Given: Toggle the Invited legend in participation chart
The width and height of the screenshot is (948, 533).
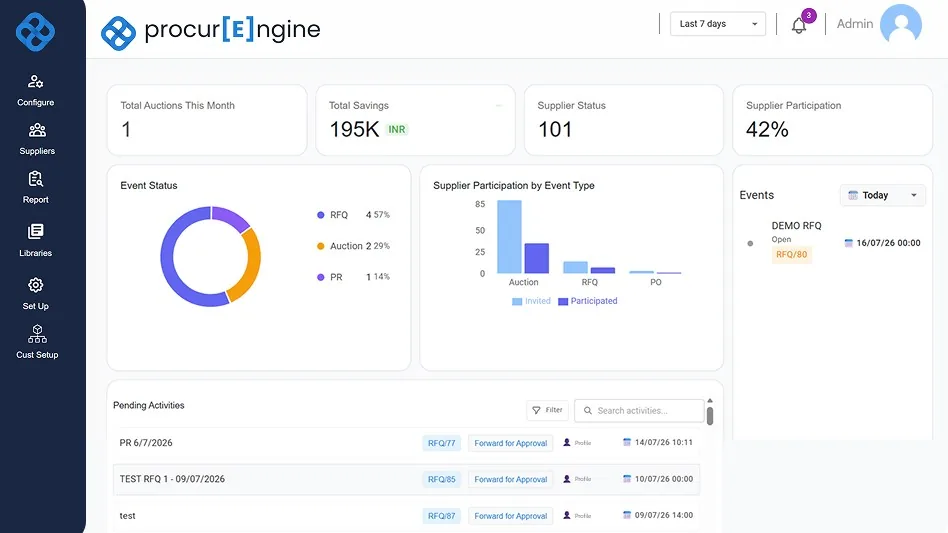Looking at the screenshot, I should coord(531,301).
